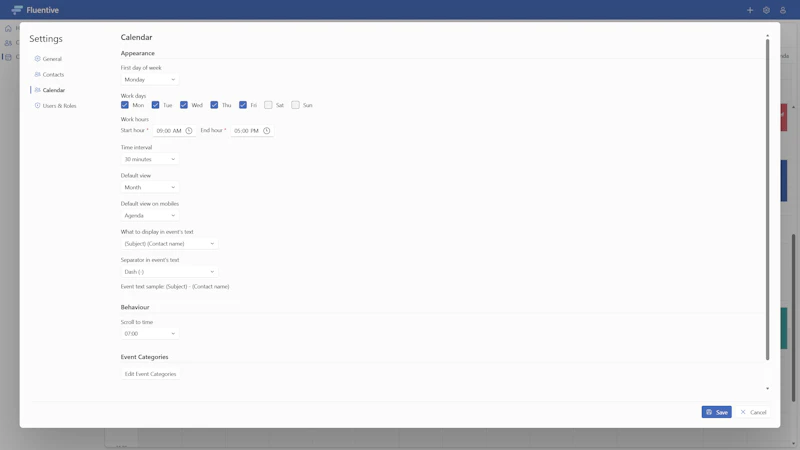Open the Time interval dropdown

[x=149, y=159]
